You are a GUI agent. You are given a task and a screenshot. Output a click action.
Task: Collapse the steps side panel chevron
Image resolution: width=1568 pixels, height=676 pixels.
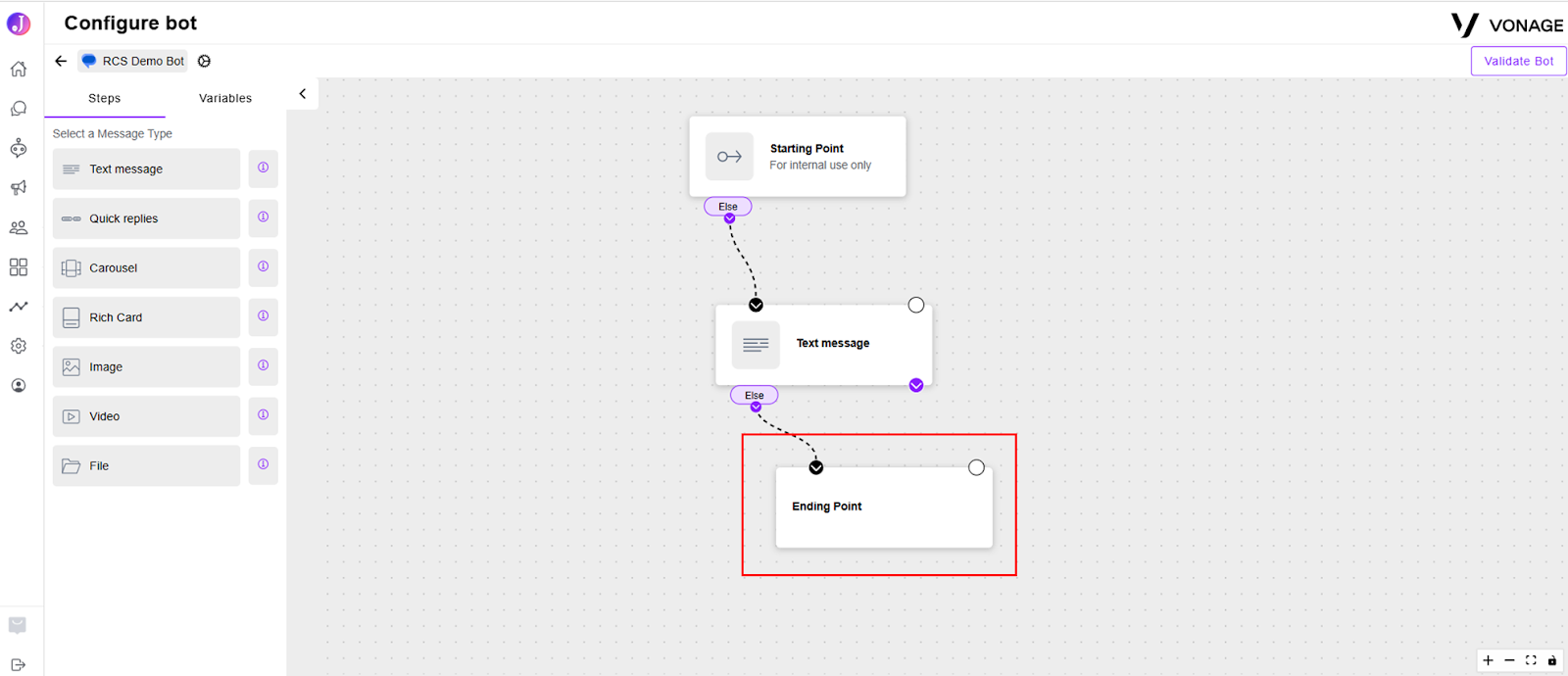pyautogui.click(x=303, y=94)
